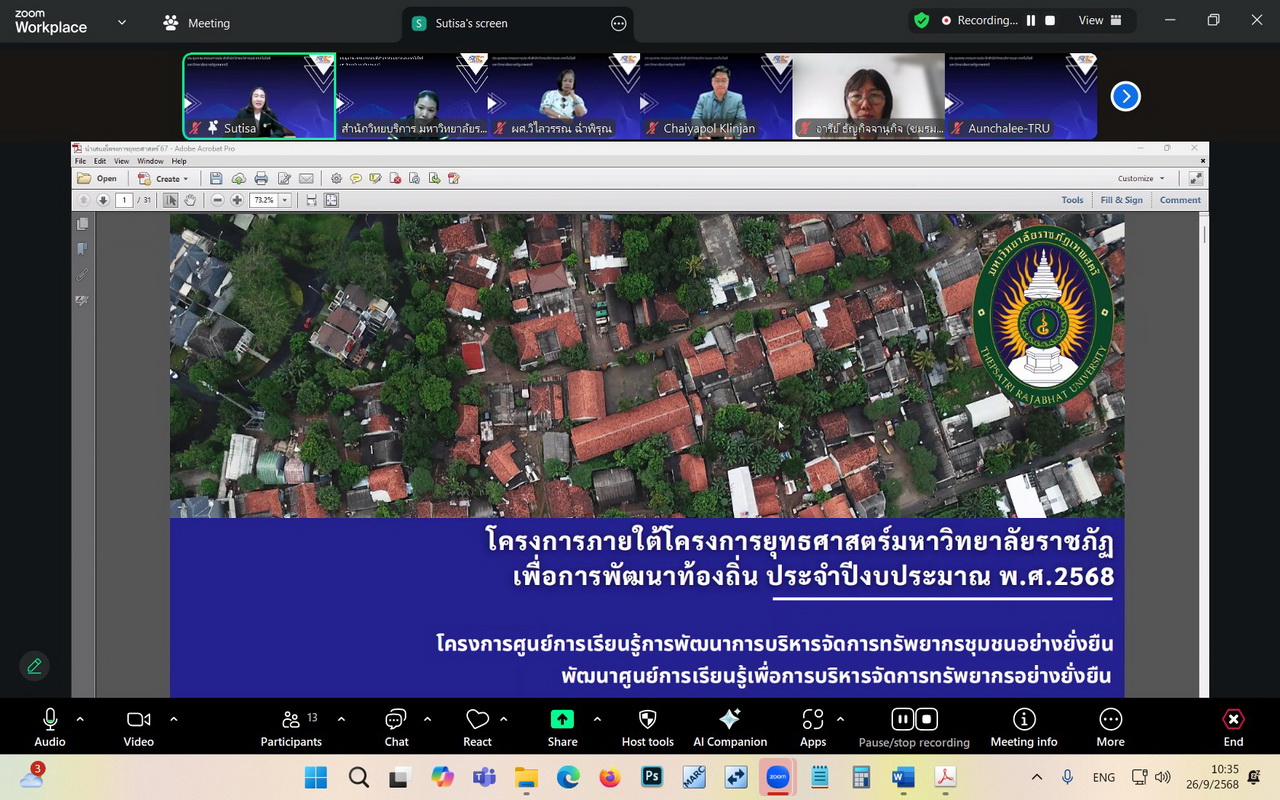Open the View layout dropdown
The width and height of the screenshot is (1280, 800).
pos(1100,20)
